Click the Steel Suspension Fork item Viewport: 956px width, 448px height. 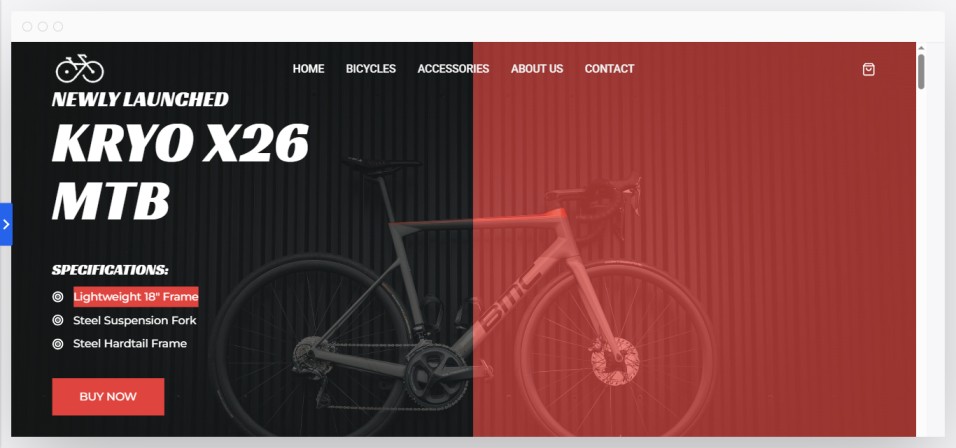click(135, 320)
